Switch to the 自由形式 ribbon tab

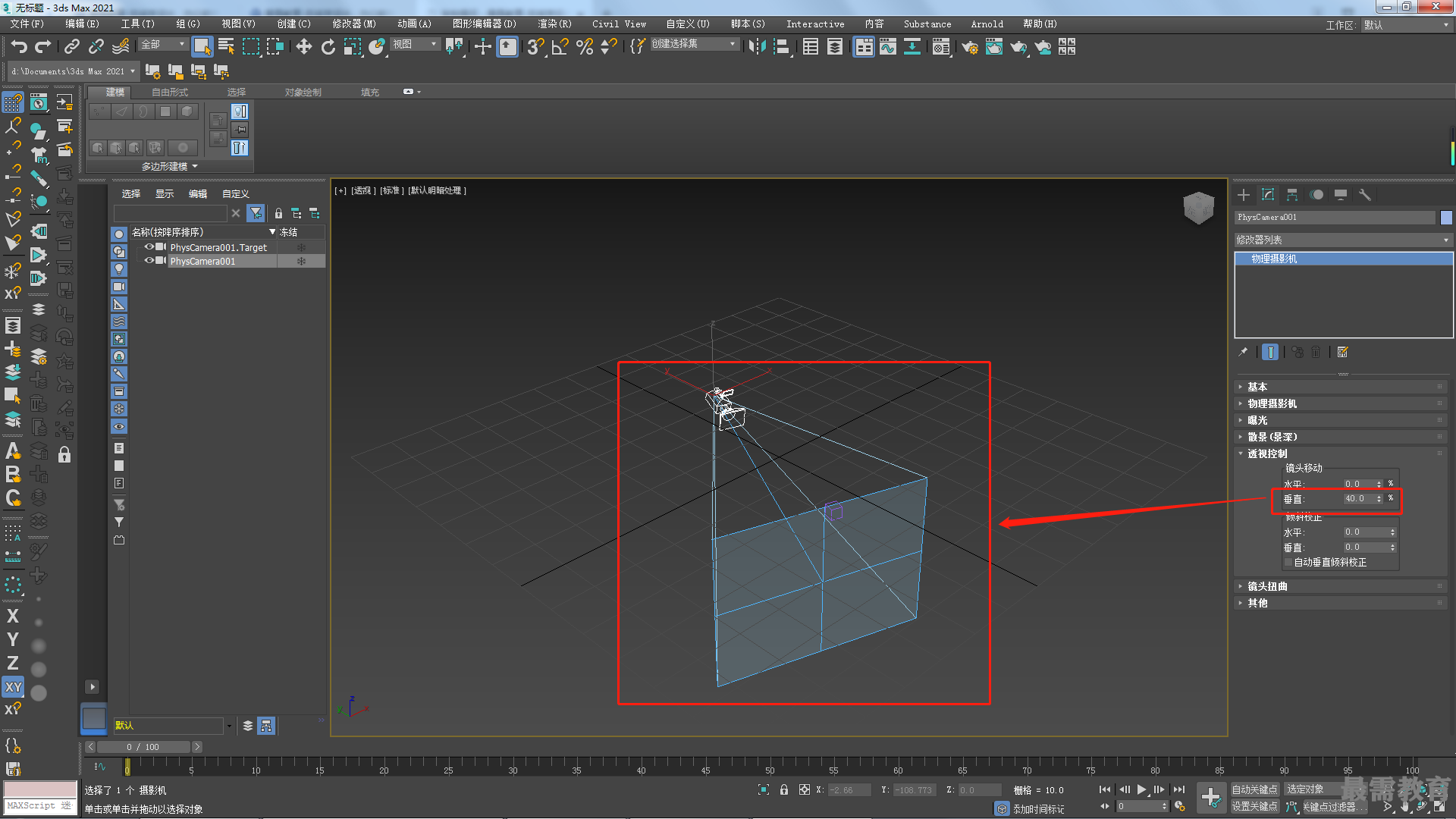pos(169,93)
